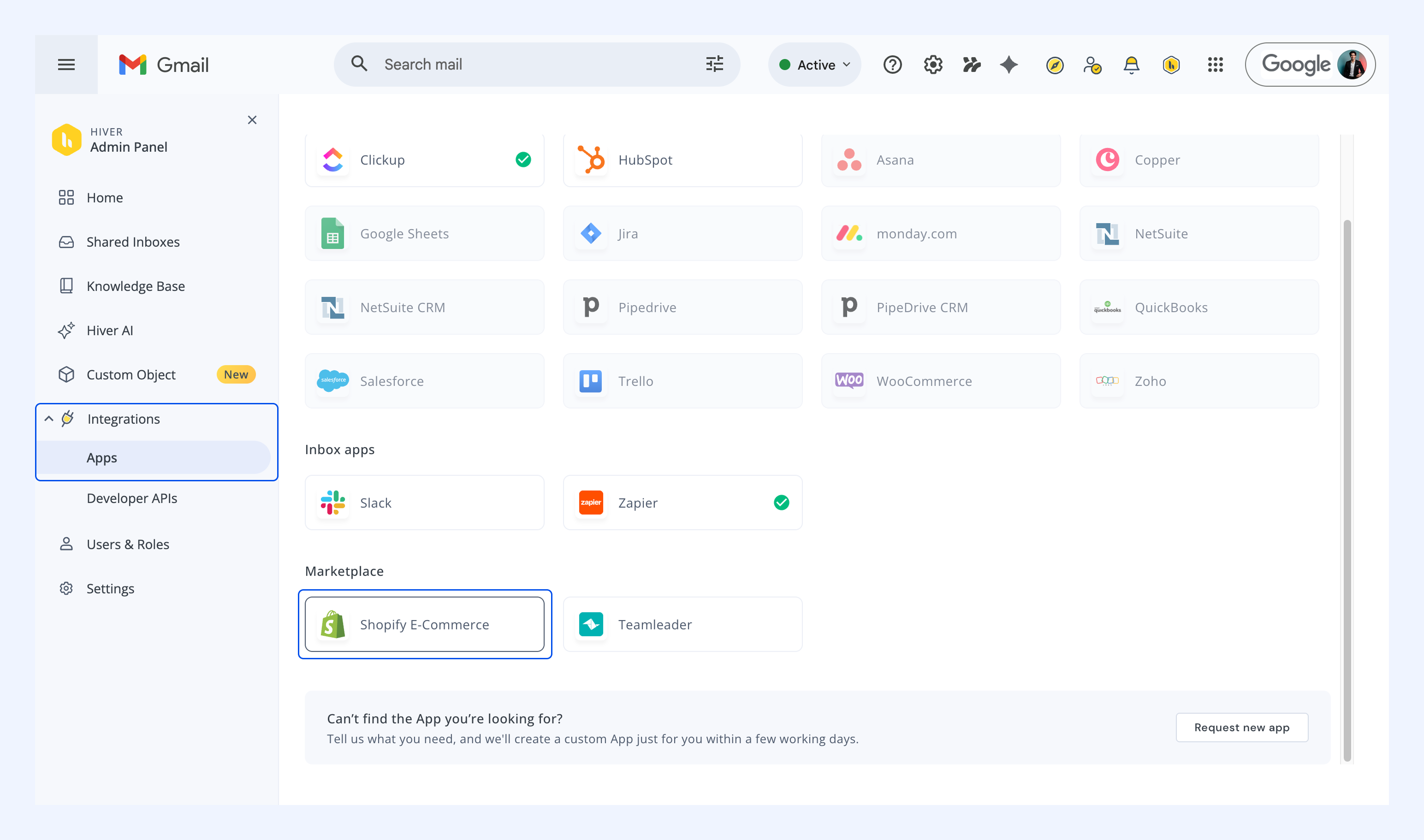Open the HubSpot integration card

click(x=682, y=160)
